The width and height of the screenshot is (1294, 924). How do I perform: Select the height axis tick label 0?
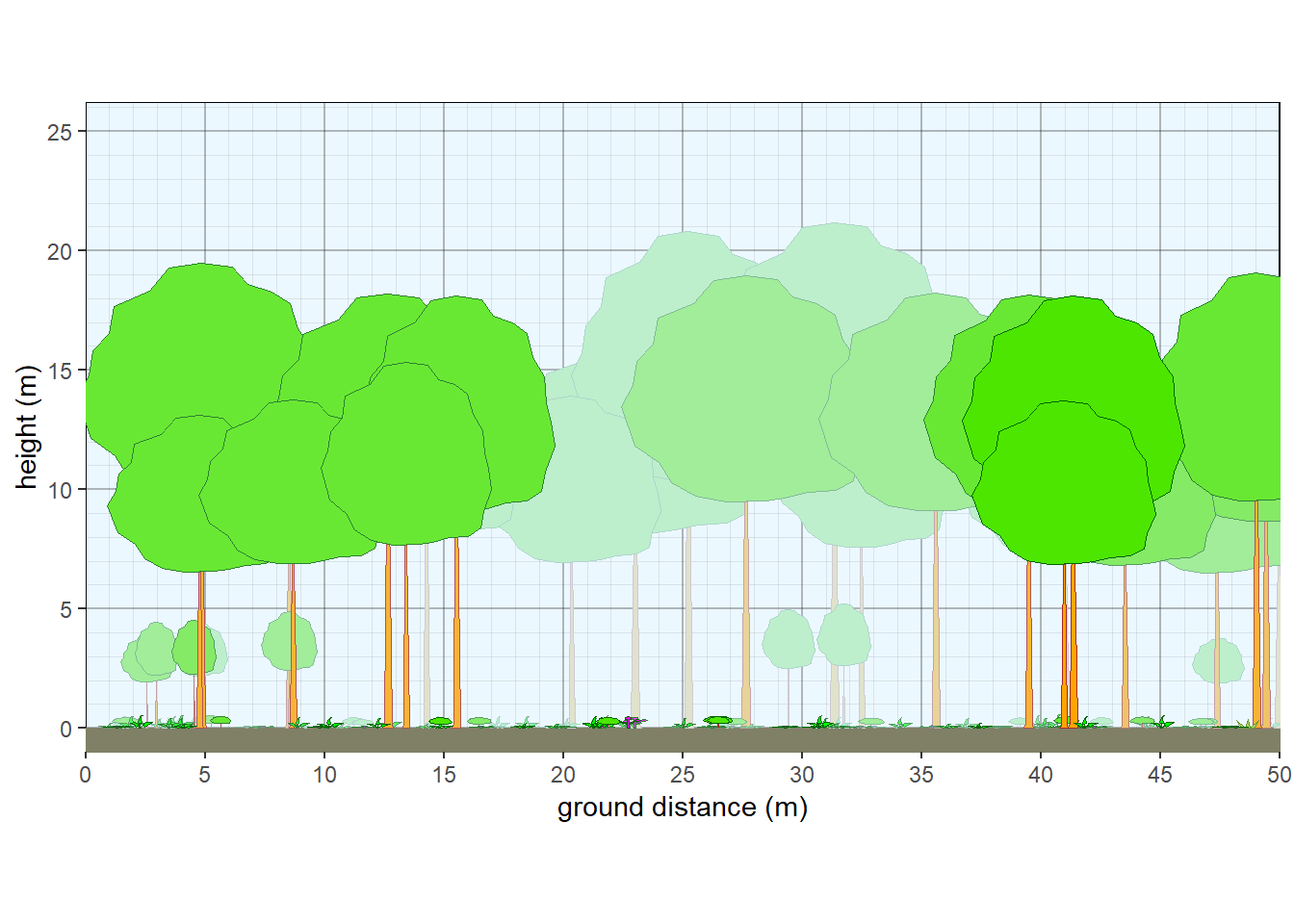(66, 729)
